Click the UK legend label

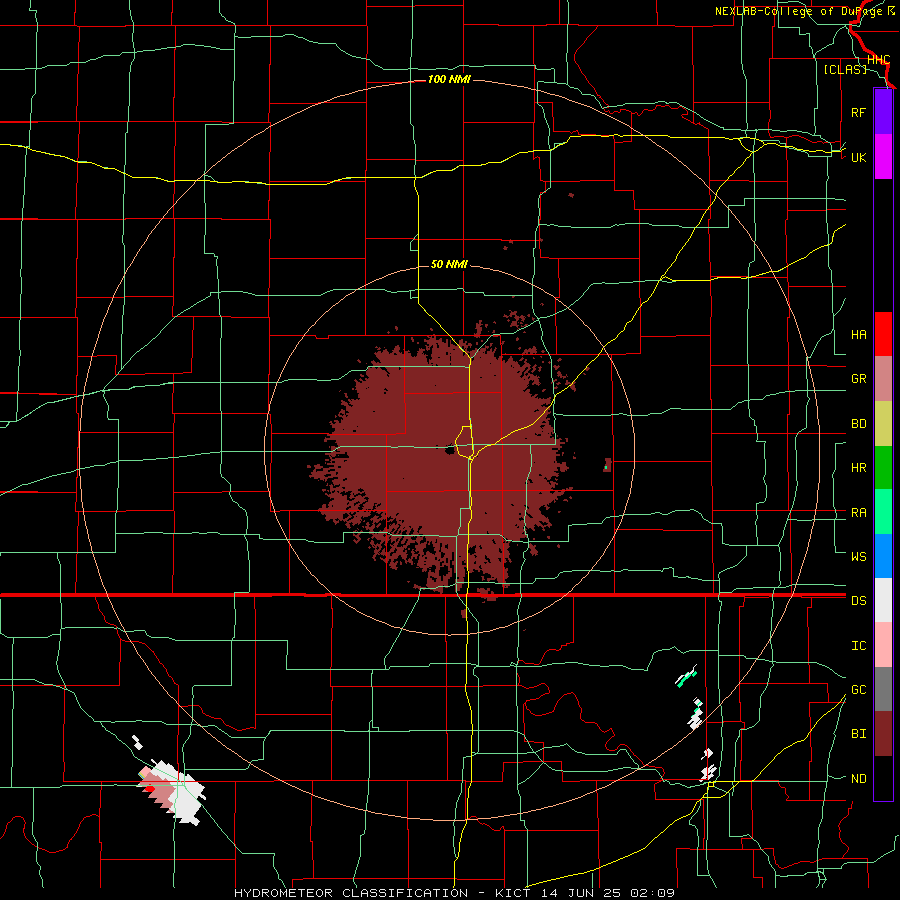click(858, 157)
